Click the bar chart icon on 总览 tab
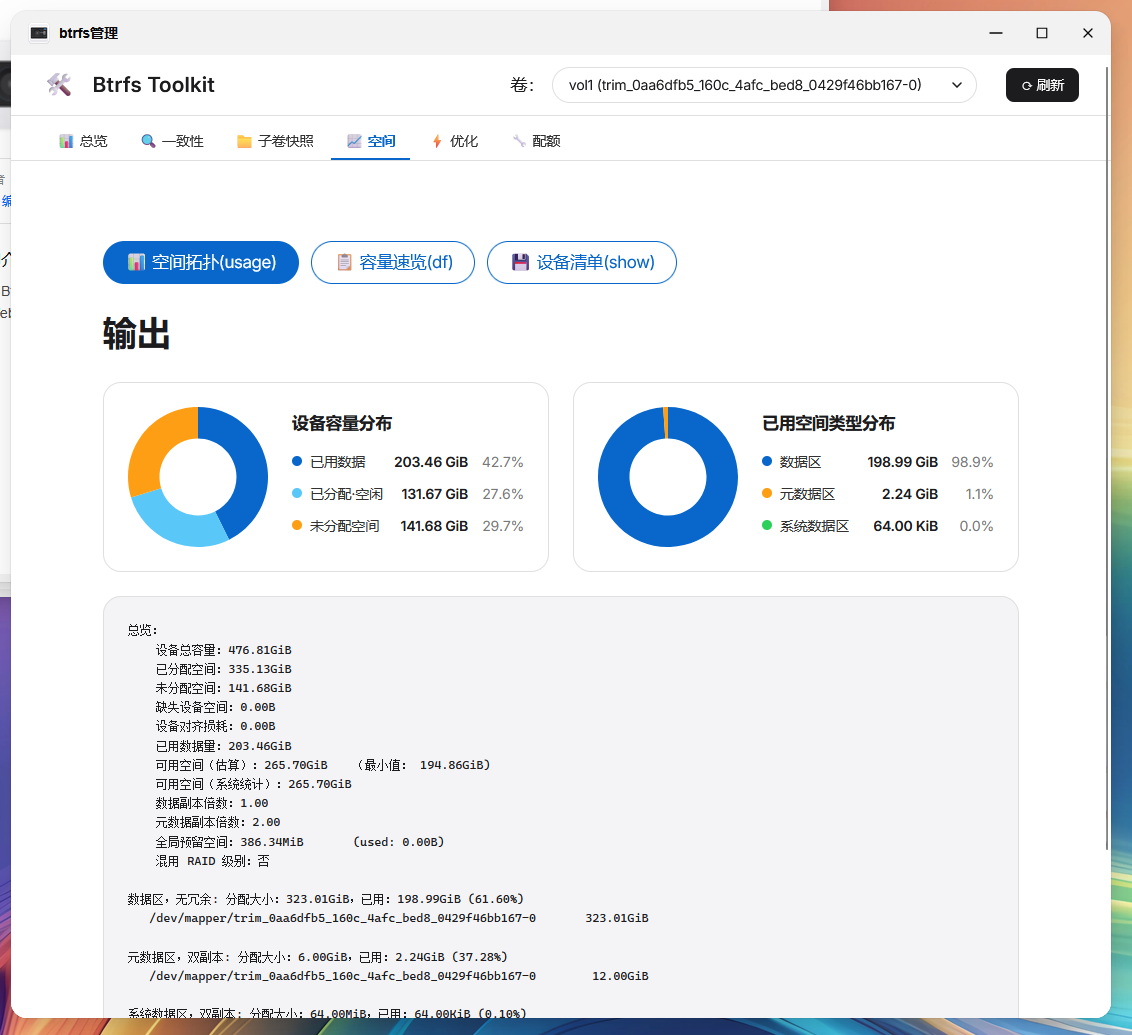 (x=66, y=141)
